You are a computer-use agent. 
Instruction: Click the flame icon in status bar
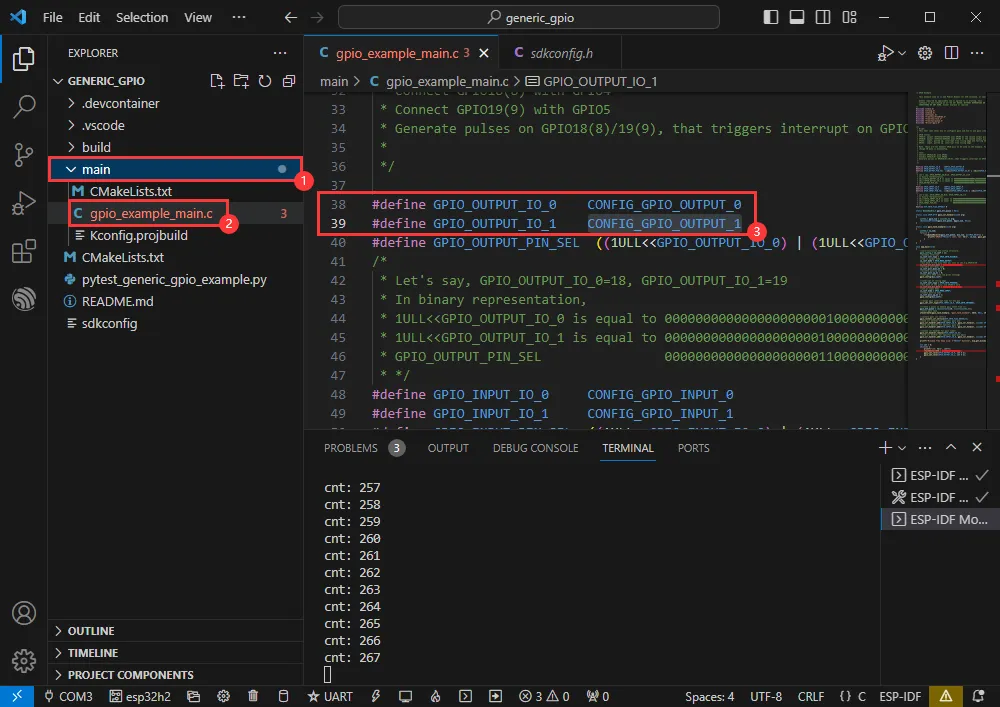(436, 696)
